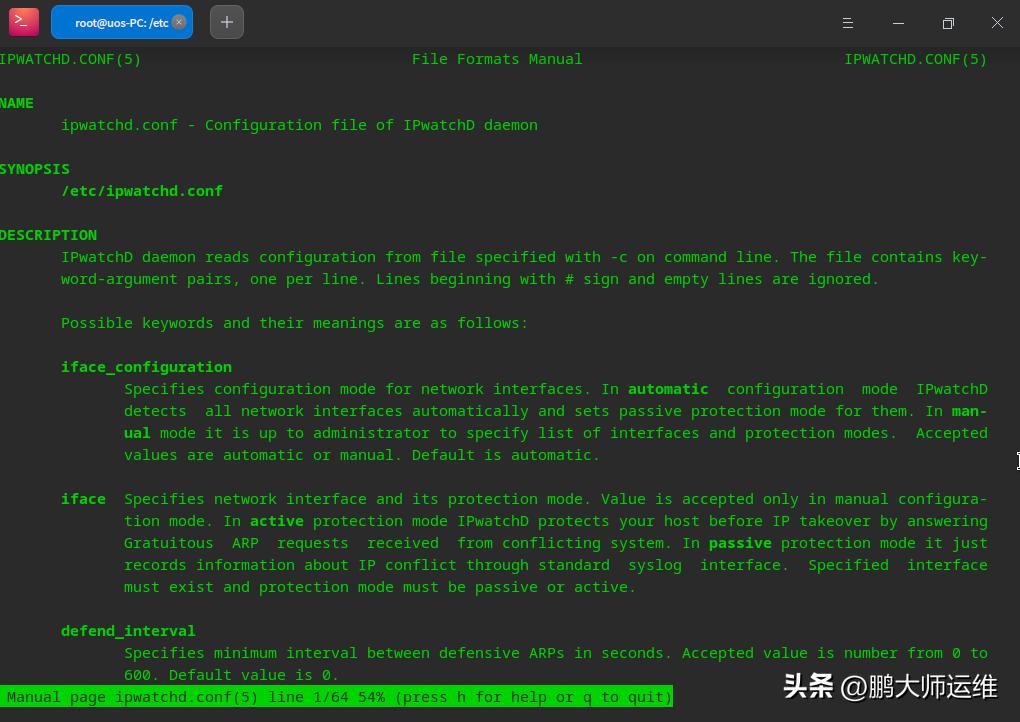
Task: Click IPWATCHD.CONF(5) in the top-left corner
Action: (70, 59)
